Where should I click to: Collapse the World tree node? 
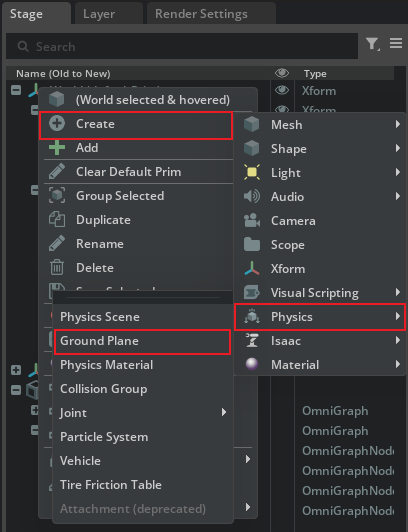click(x=16, y=90)
